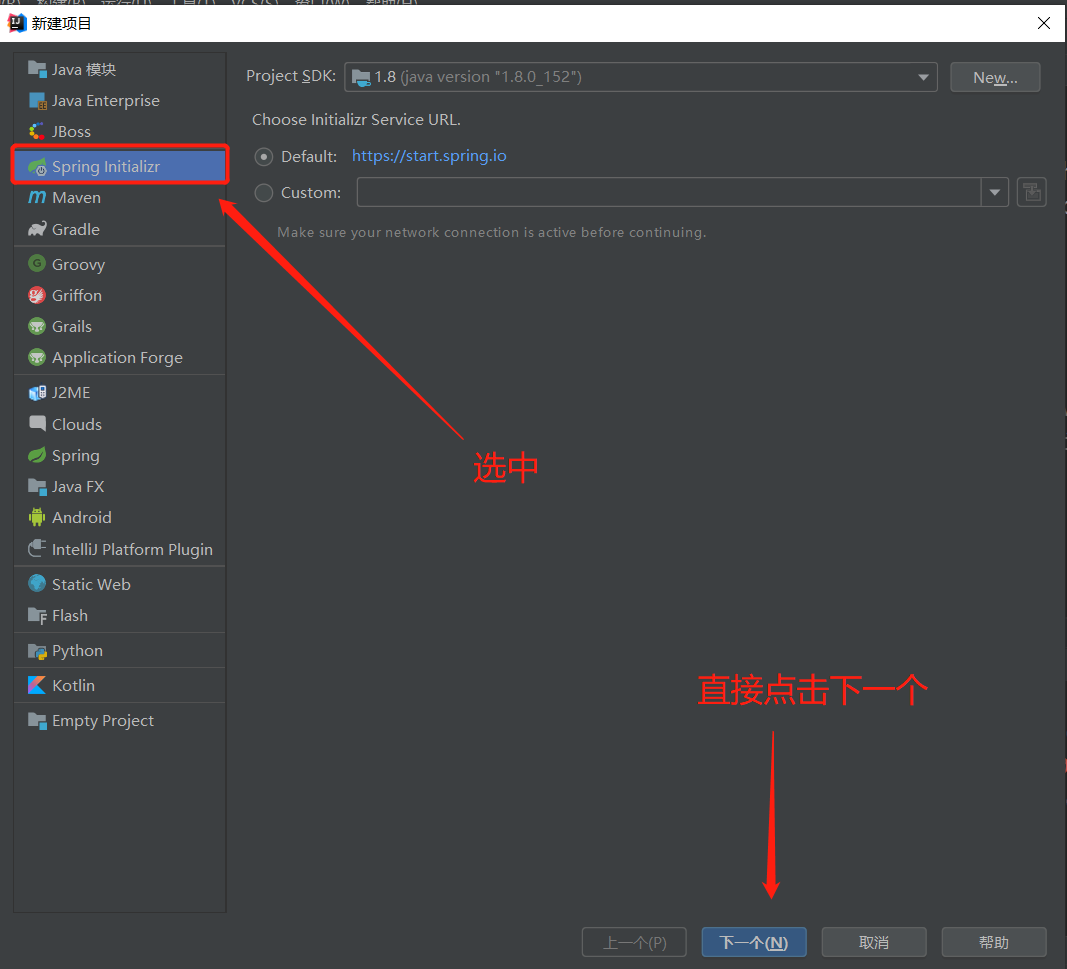
Task: Select IntelliJ Platform Plugin label
Action: 132,550
